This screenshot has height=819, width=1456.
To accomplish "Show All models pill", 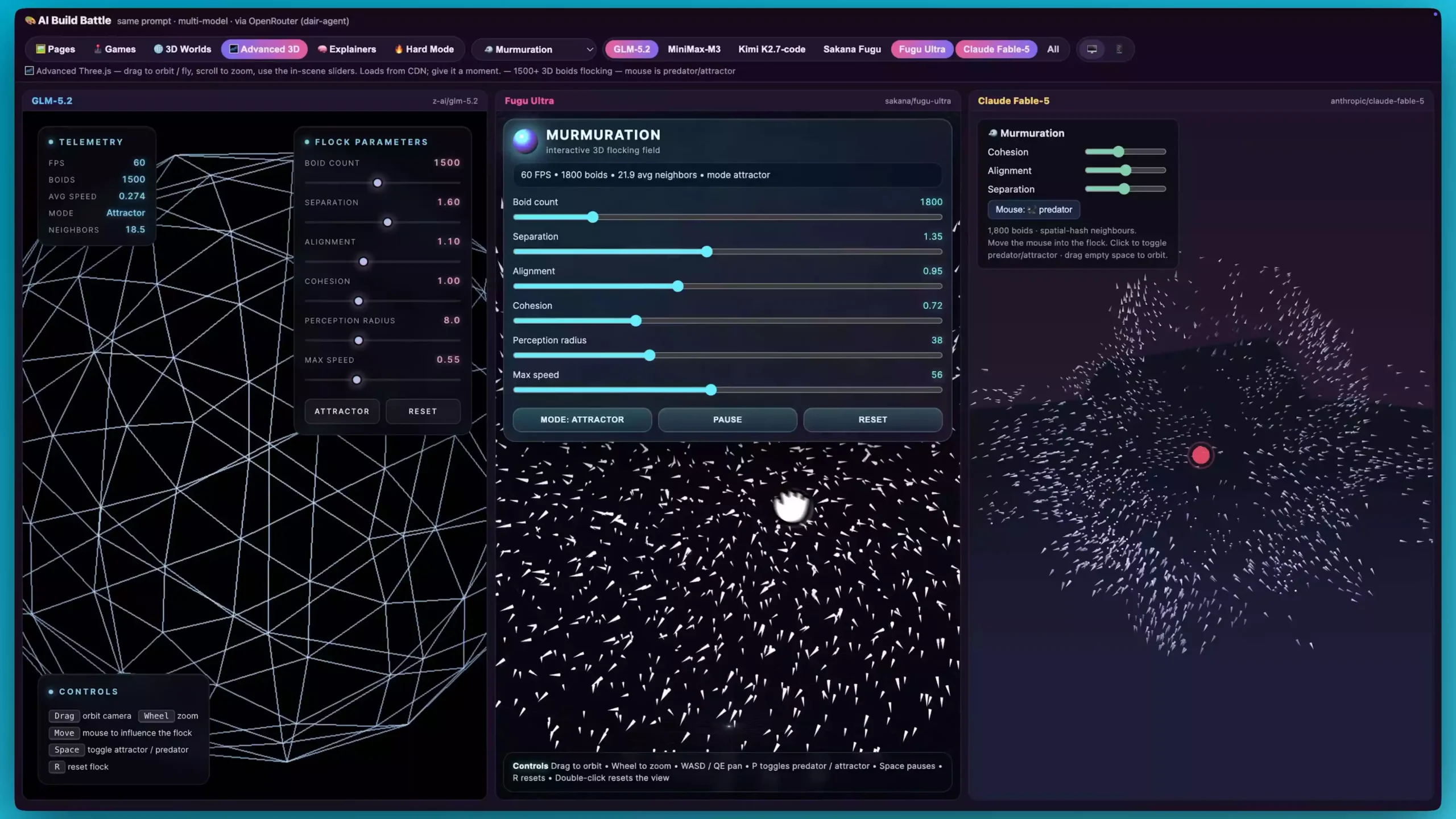I will (1053, 49).
